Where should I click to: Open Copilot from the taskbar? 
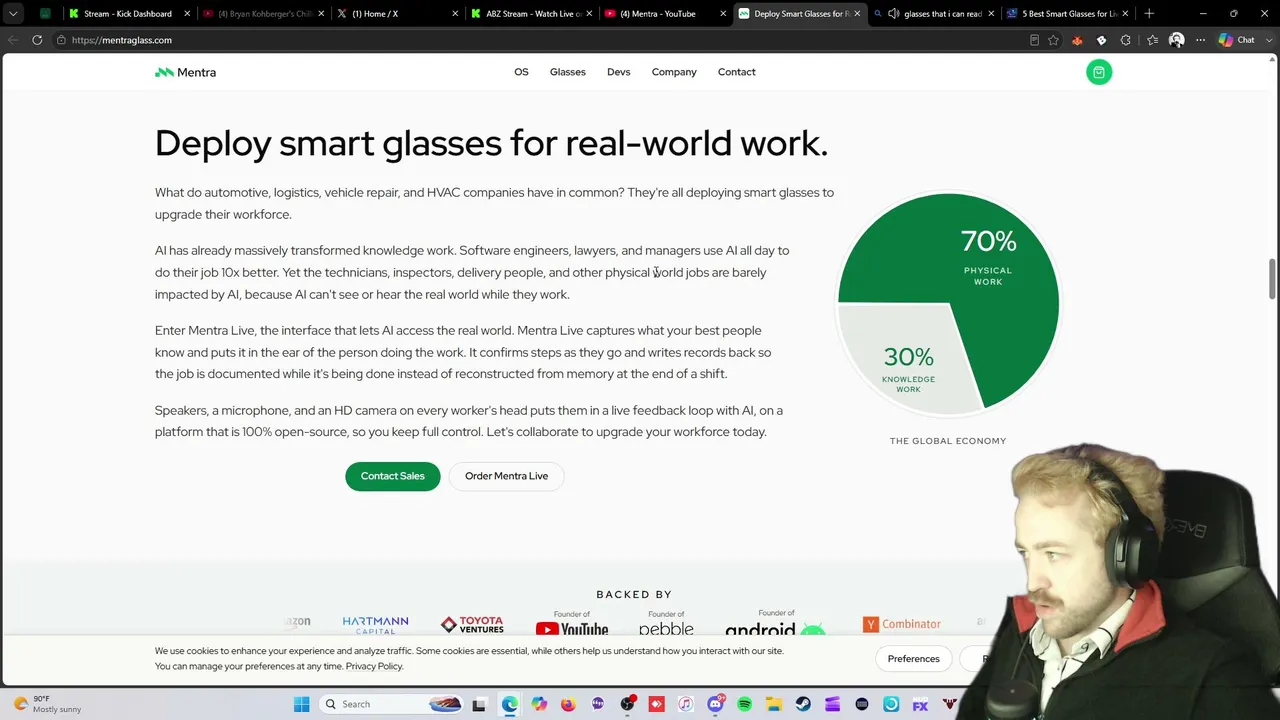pyautogui.click(x=539, y=704)
